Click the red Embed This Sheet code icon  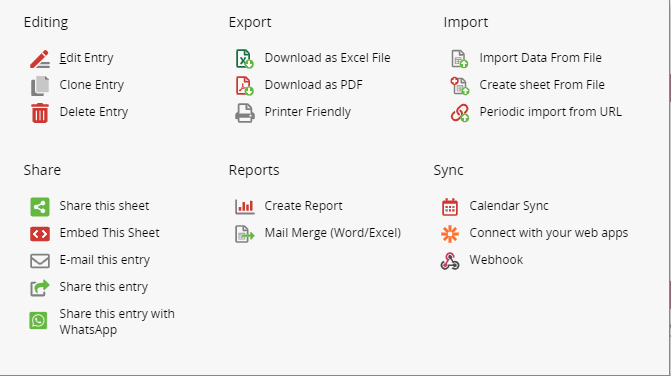[40, 234]
